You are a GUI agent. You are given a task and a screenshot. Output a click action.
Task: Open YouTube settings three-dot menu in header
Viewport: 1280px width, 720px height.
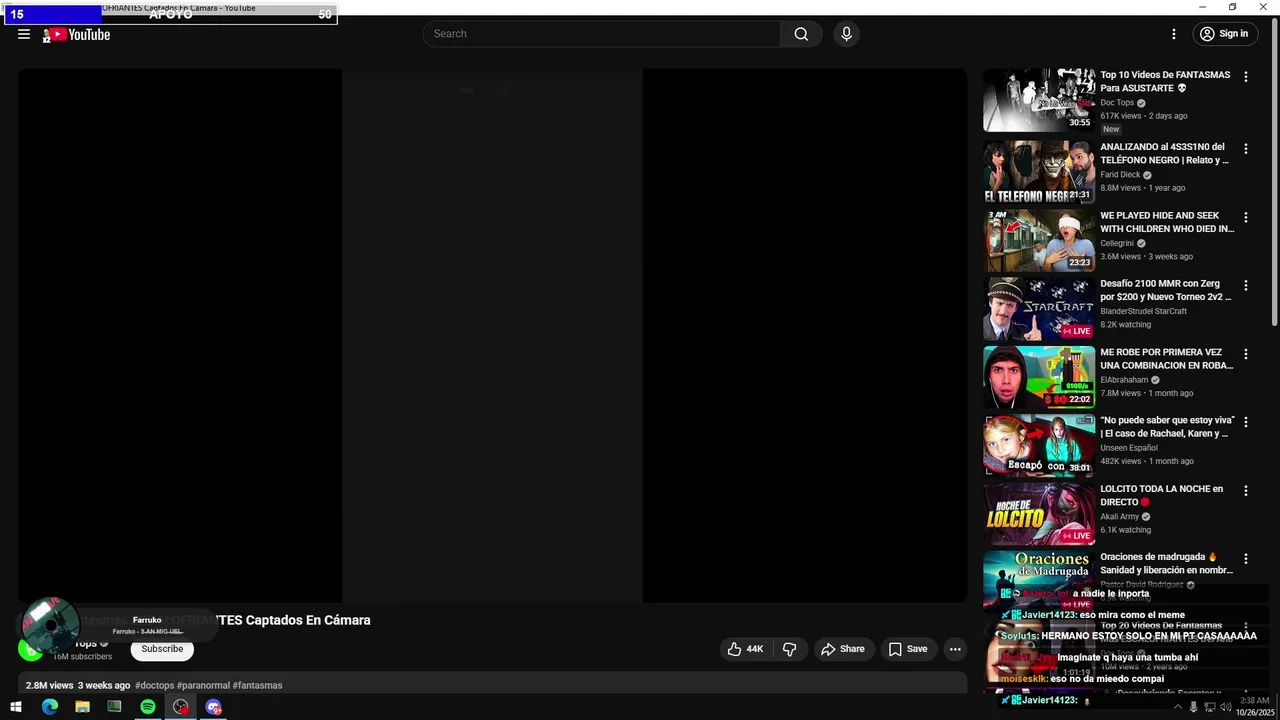click(1174, 34)
